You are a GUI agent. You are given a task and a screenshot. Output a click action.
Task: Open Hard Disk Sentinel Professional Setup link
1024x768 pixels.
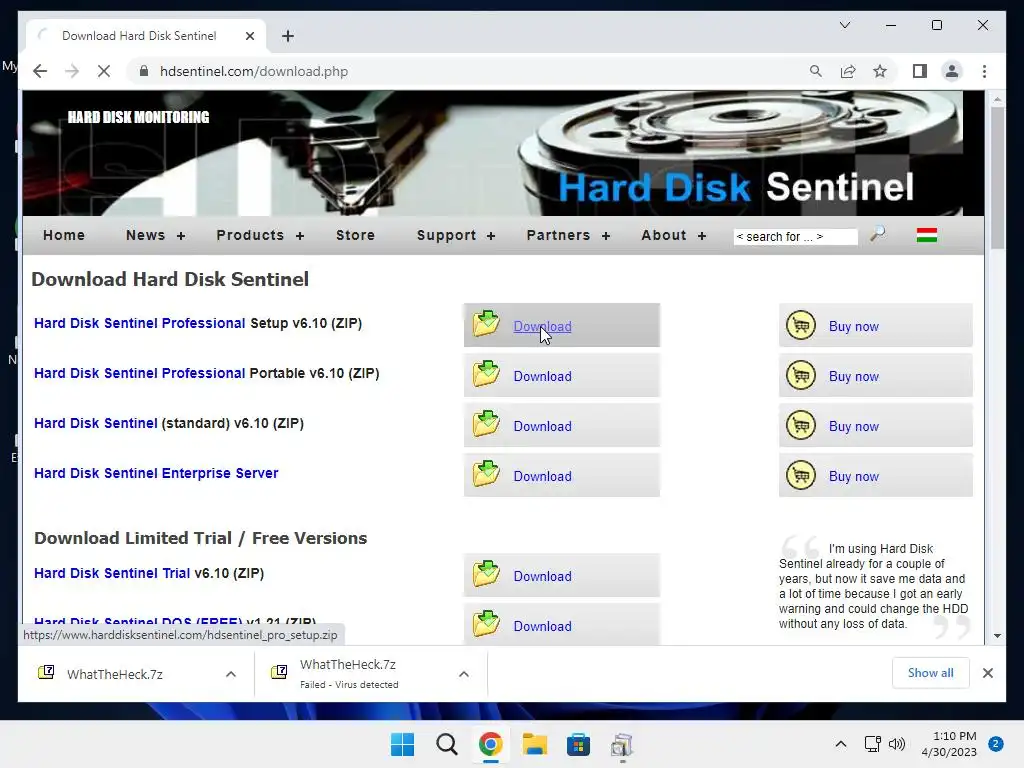(x=140, y=323)
